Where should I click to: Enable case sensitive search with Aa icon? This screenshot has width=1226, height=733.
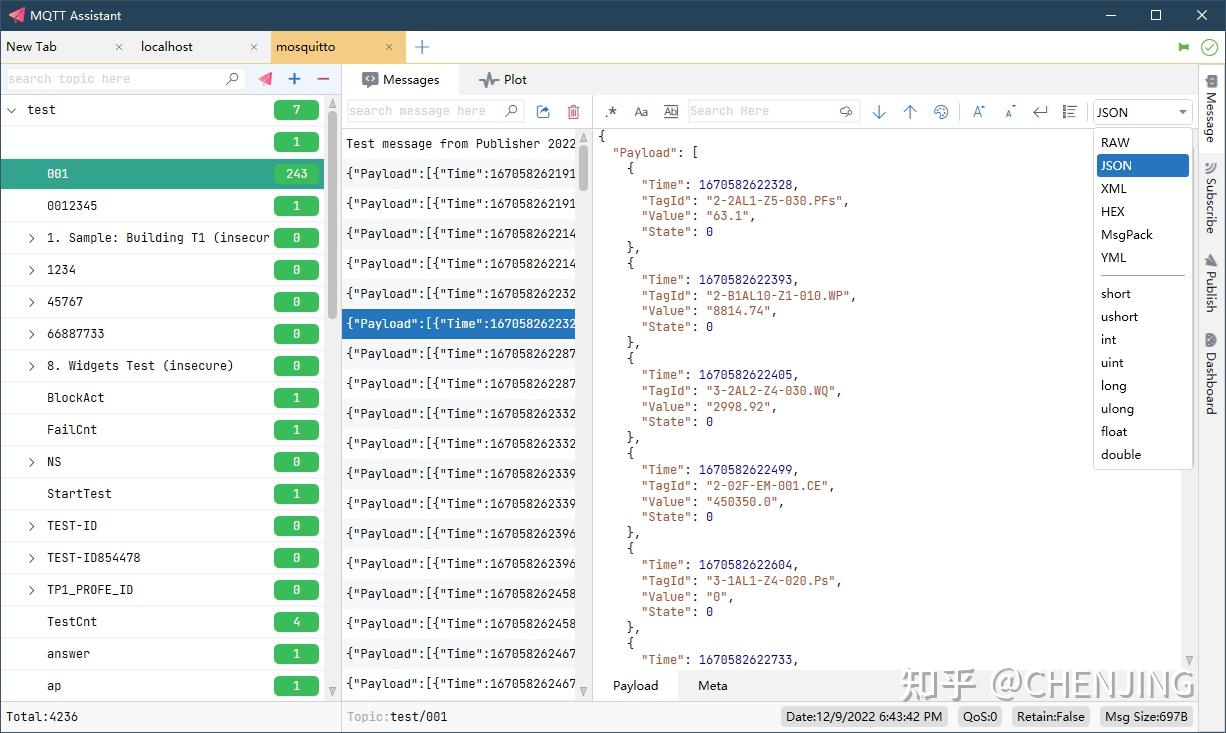tap(641, 112)
